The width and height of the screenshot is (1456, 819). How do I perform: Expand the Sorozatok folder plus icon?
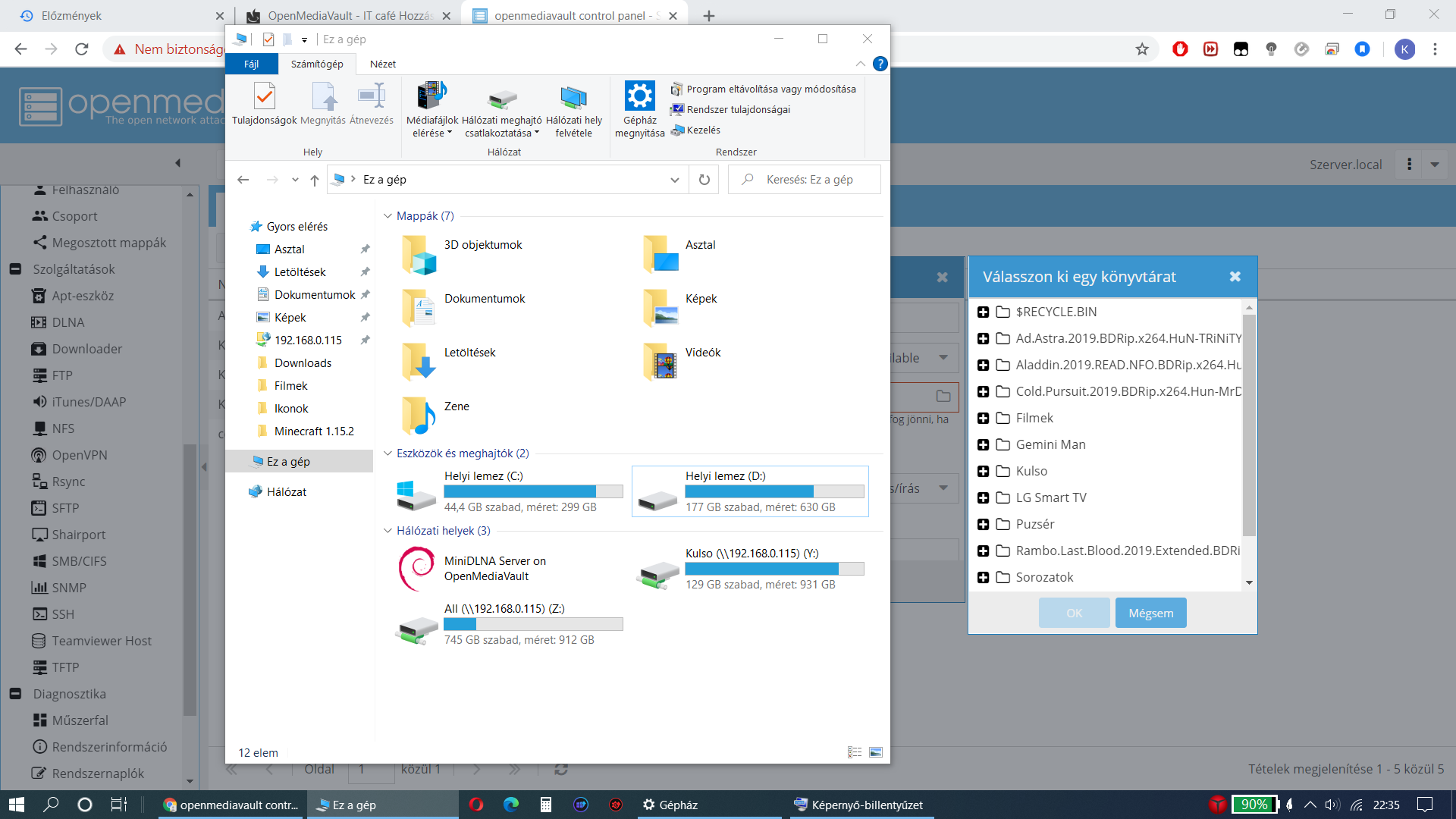[x=984, y=578]
